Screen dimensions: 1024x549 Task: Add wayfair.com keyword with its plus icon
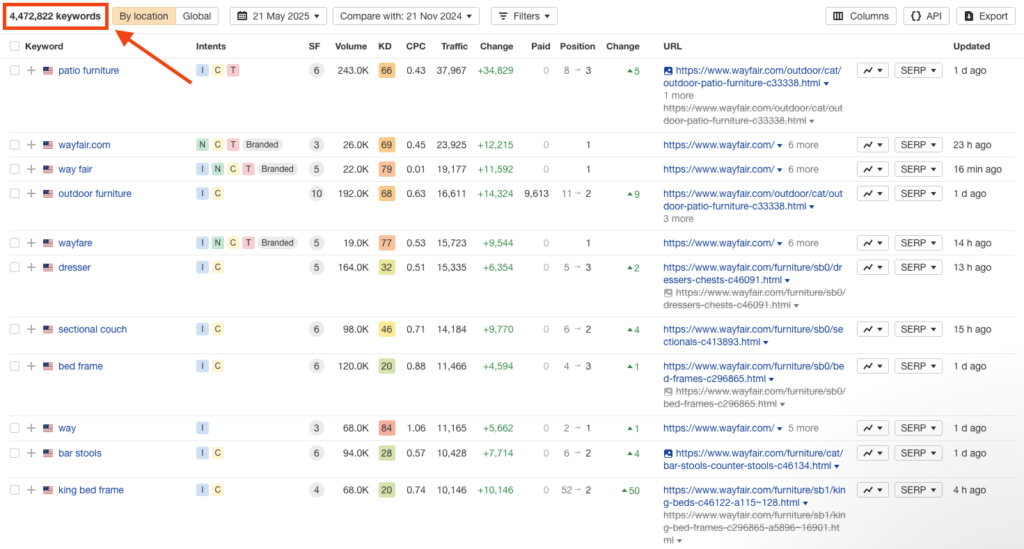click(x=31, y=145)
